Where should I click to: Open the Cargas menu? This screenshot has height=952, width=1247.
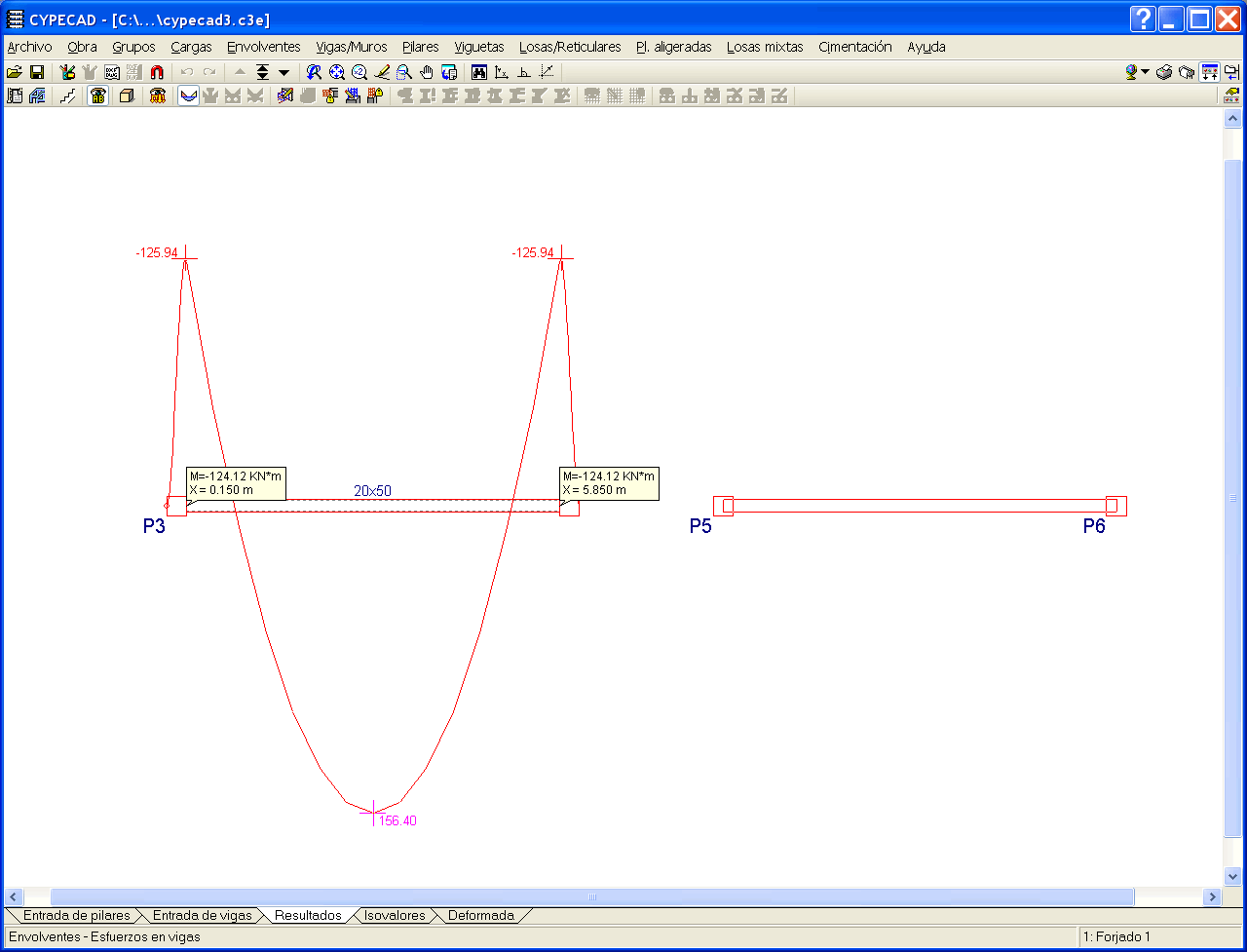[x=191, y=47]
